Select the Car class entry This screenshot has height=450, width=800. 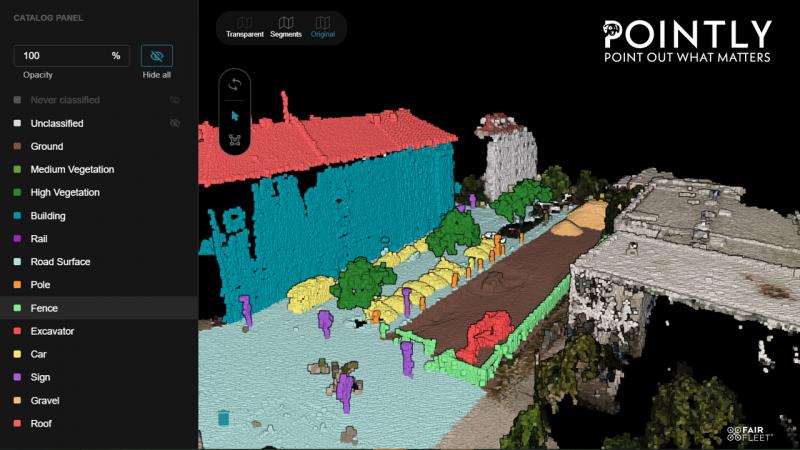coord(38,354)
